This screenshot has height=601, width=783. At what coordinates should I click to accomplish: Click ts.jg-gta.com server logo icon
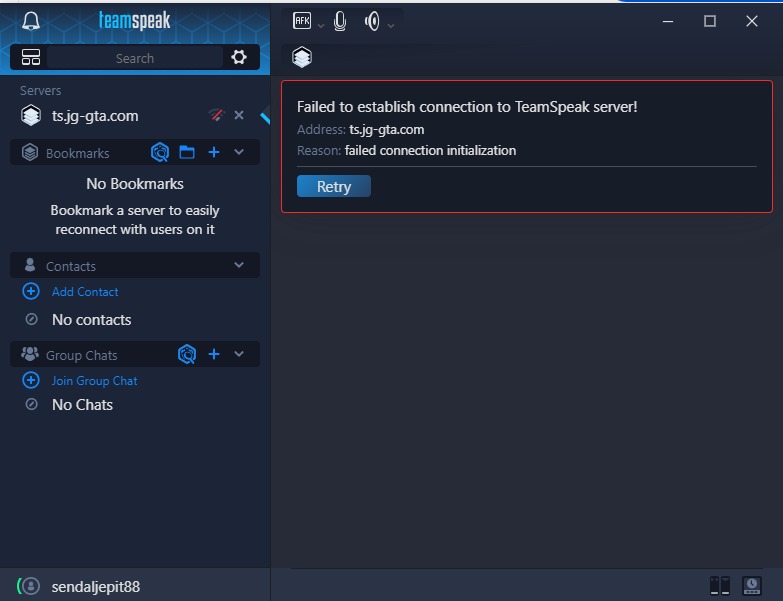(x=31, y=115)
